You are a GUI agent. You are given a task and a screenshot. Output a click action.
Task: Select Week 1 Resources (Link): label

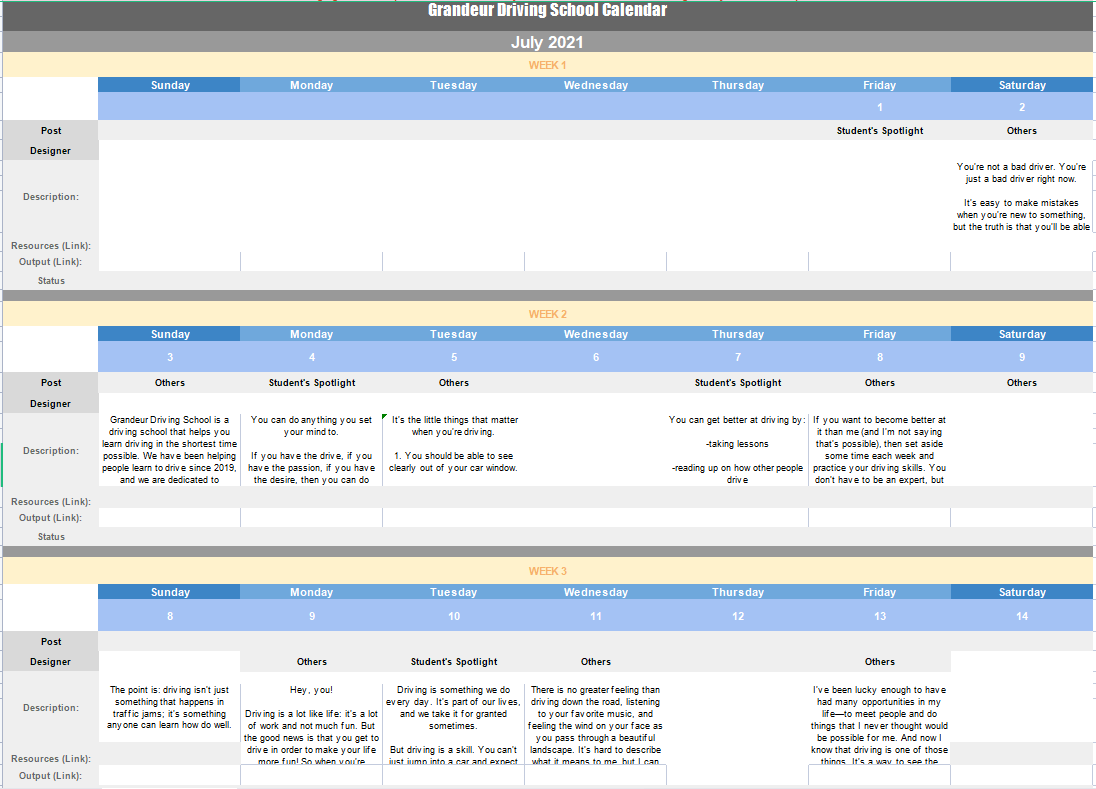pyautogui.click(x=50, y=246)
